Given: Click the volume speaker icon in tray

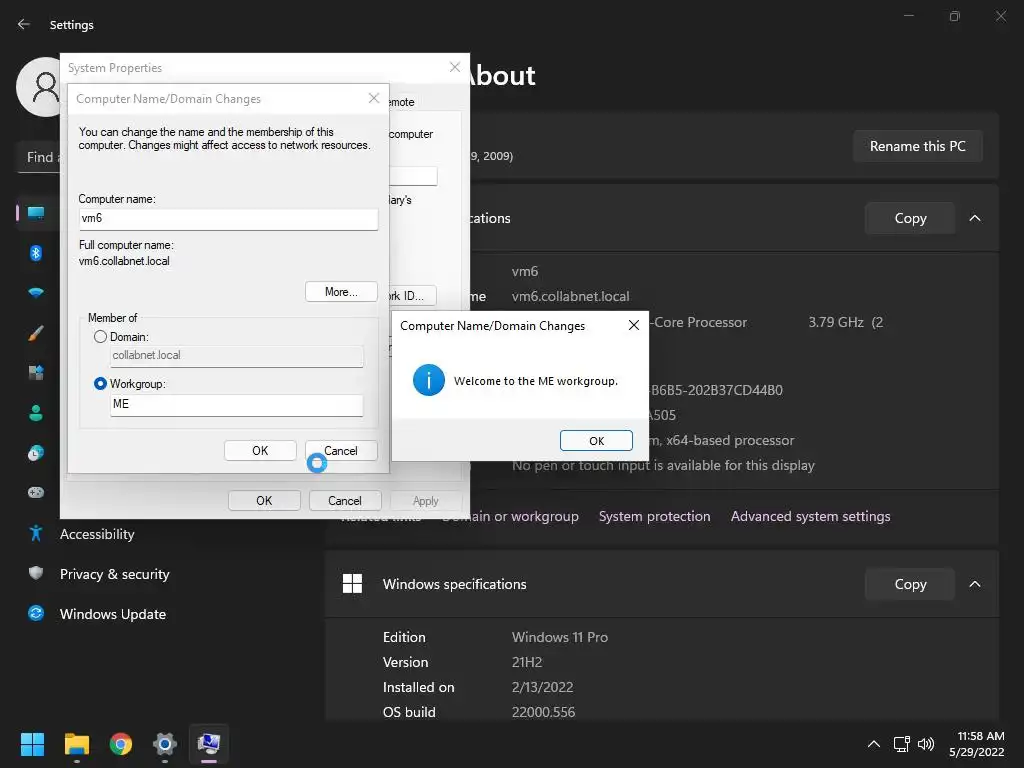Looking at the screenshot, I should click(x=926, y=744).
